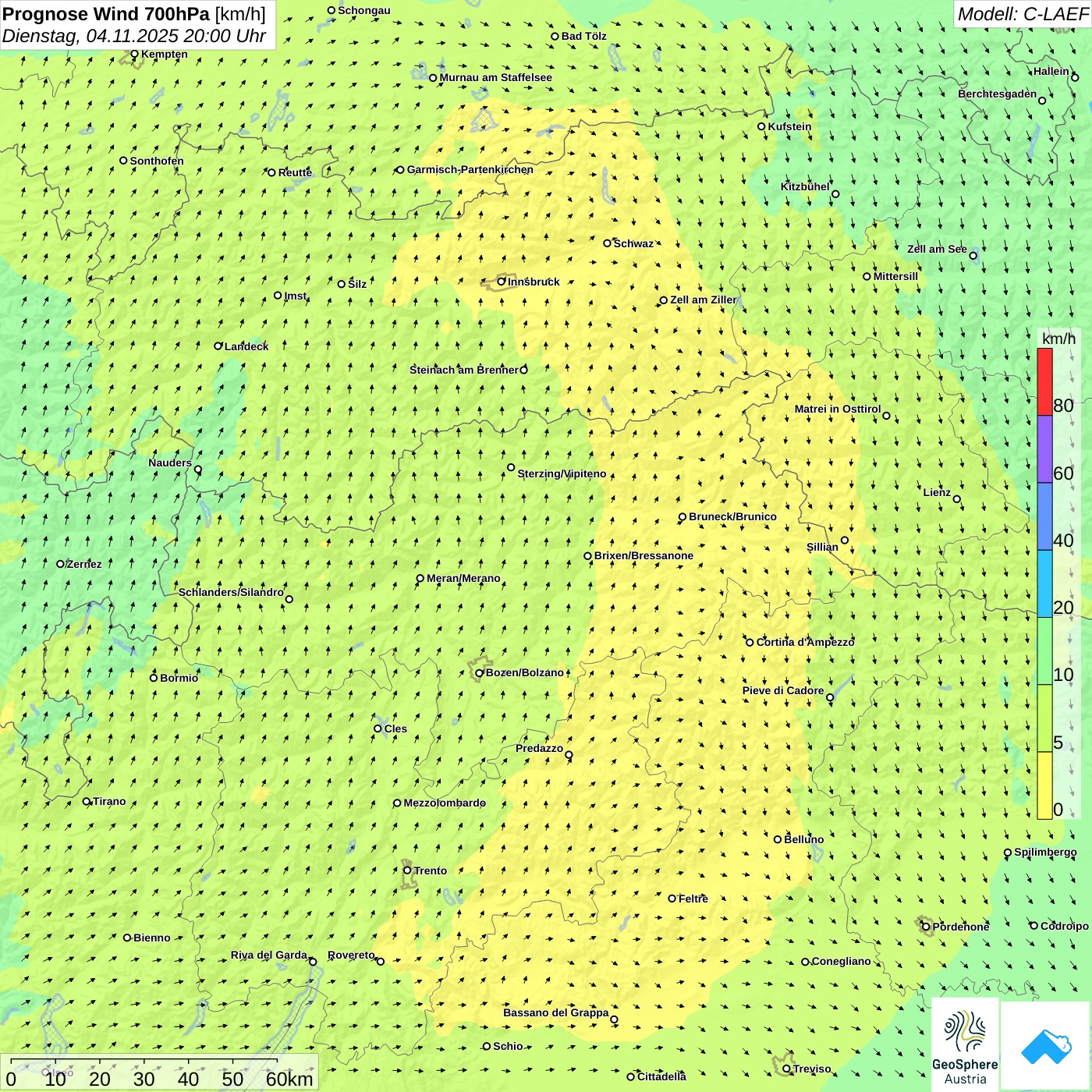1092x1092 pixels.
Task: Click the 'Sonthofen' town label
Action: (156, 161)
